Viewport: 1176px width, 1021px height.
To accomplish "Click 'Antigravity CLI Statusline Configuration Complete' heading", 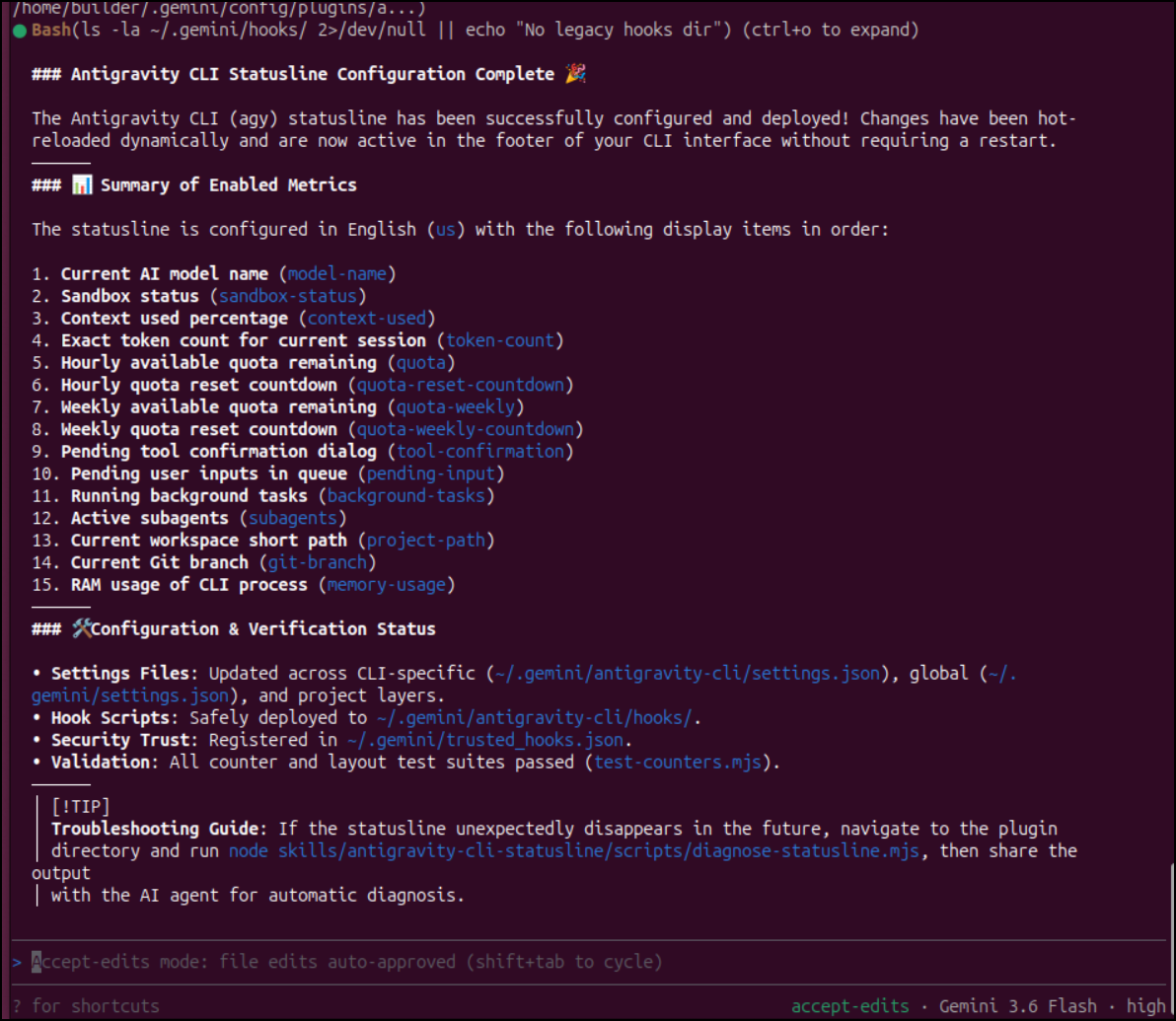I will click(313, 74).
